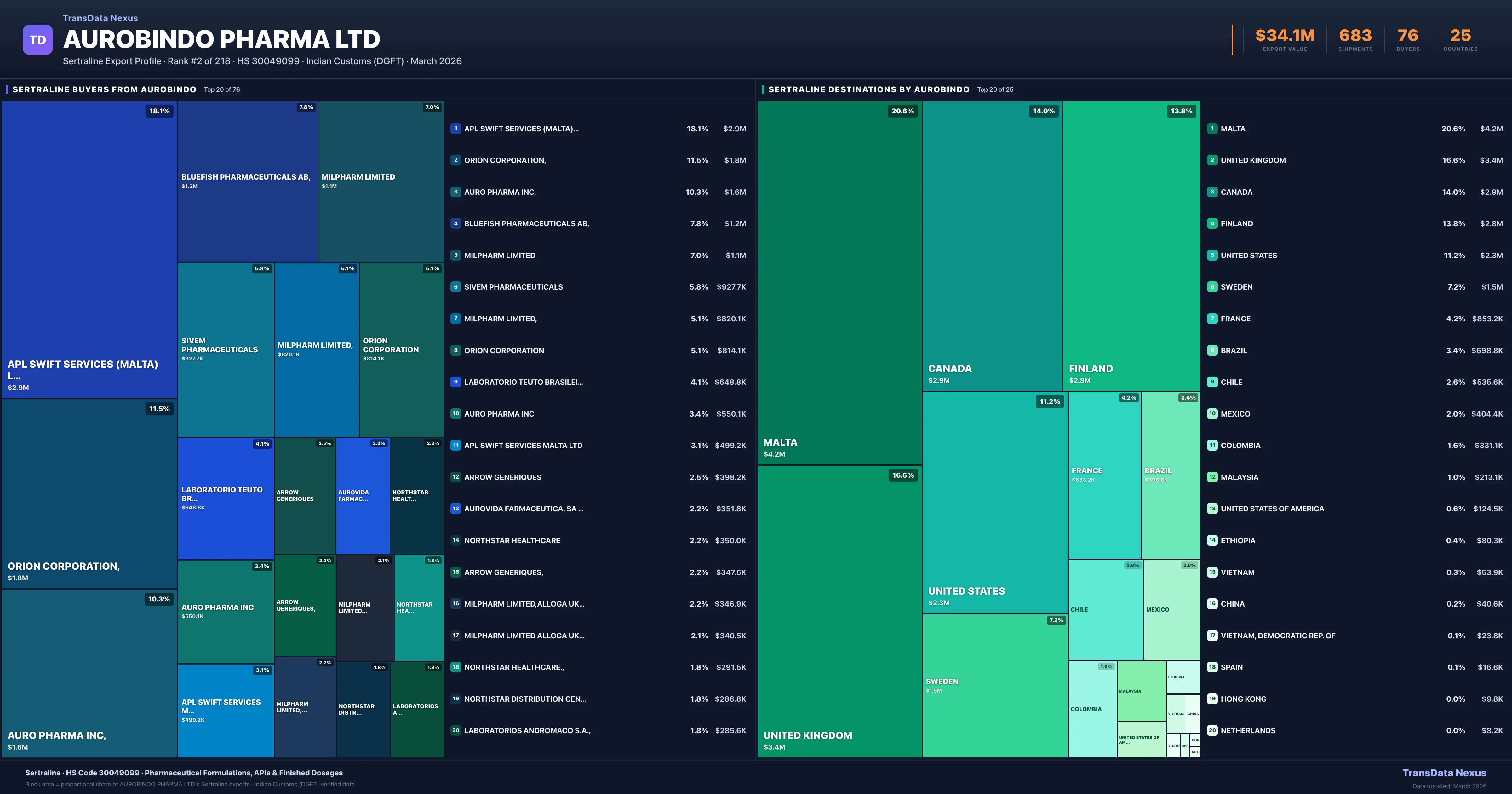Click the Sertraline Destinations By Aurobindo heading
This screenshot has width=1512, height=794.
point(869,89)
